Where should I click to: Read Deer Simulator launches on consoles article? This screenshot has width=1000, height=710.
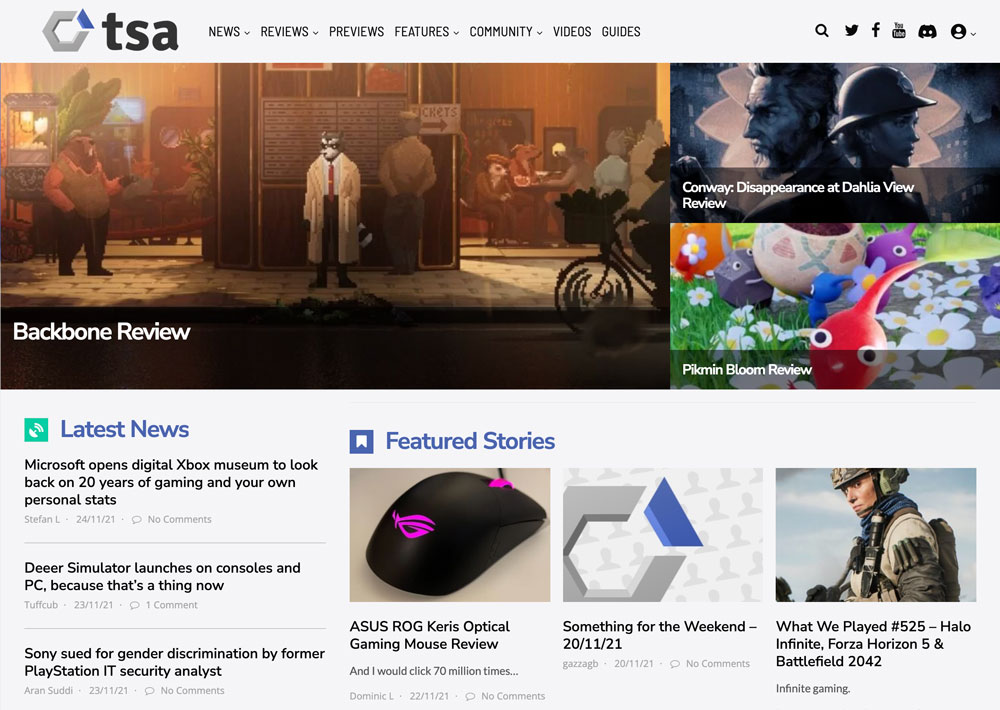pos(162,576)
